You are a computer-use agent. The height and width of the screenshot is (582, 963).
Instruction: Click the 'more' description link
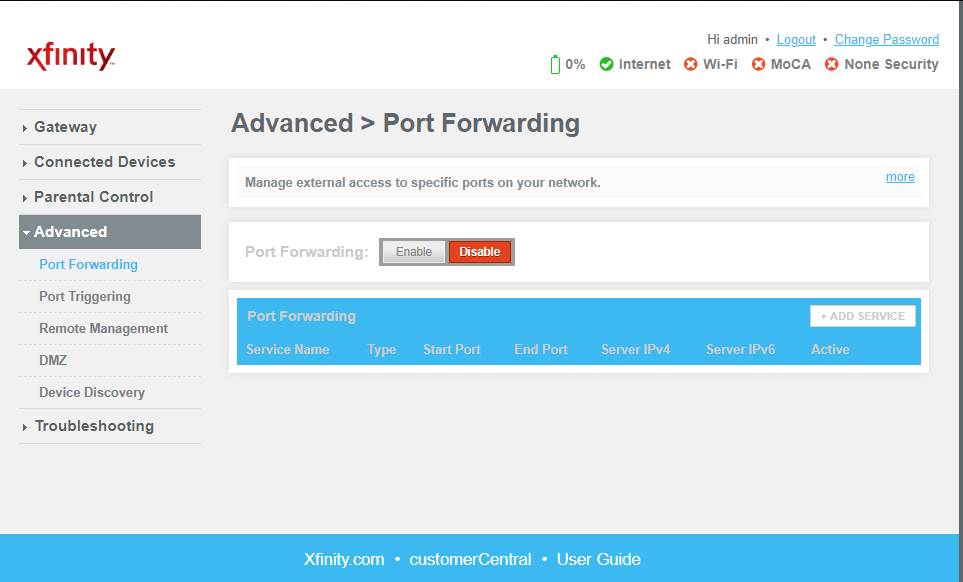[900, 177]
